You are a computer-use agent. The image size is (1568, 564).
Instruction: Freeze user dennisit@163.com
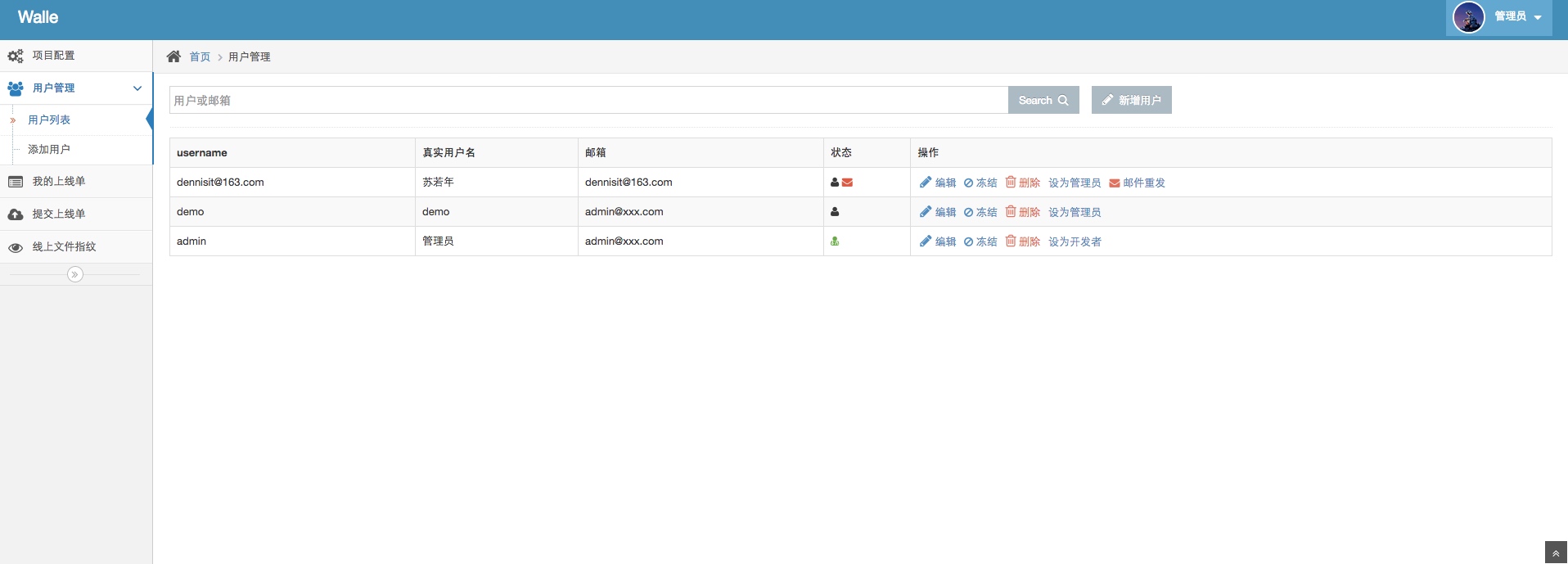click(x=980, y=183)
